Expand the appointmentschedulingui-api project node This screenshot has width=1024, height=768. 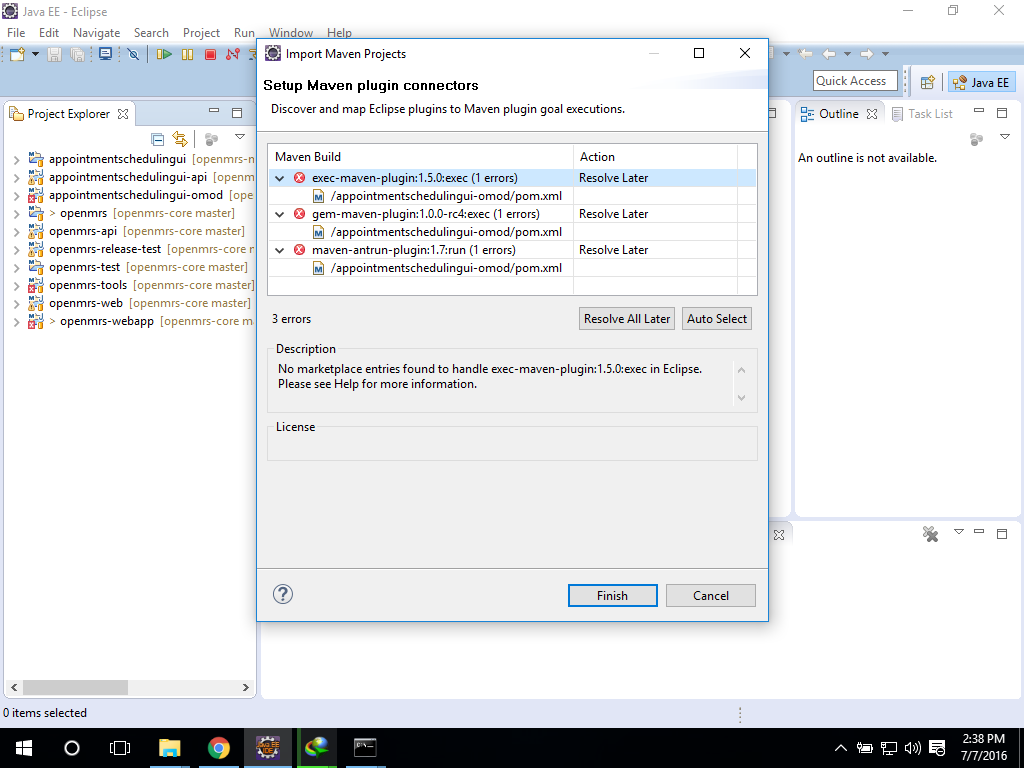click(16, 178)
